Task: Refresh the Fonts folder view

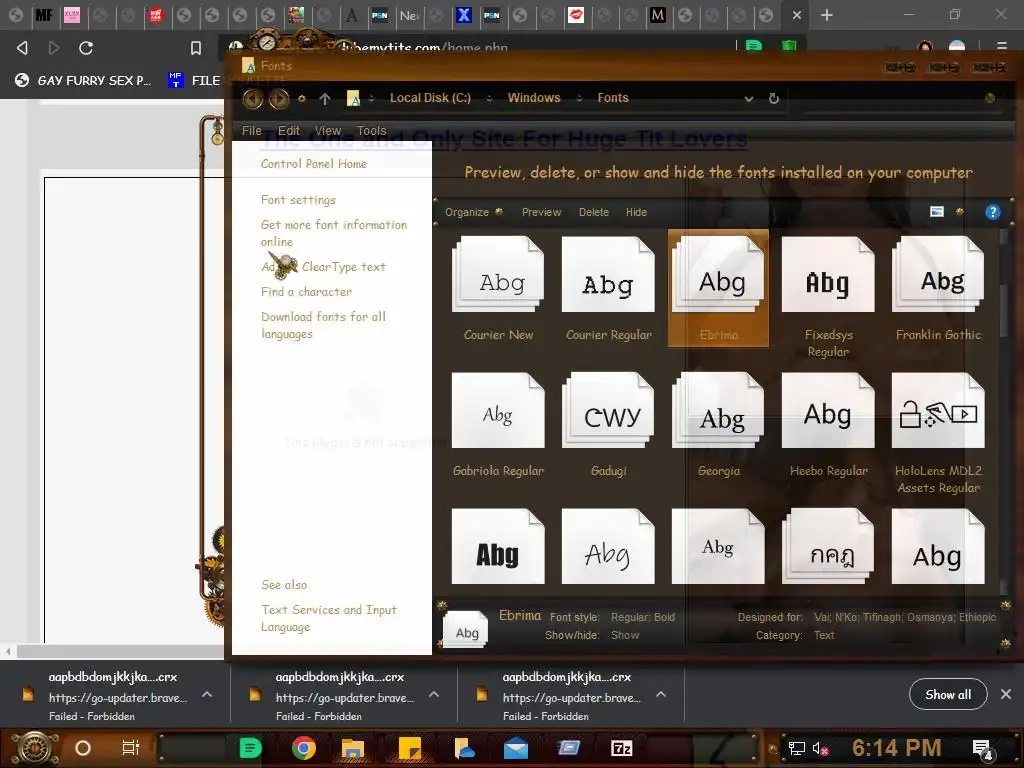Action: (x=774, y=99)
